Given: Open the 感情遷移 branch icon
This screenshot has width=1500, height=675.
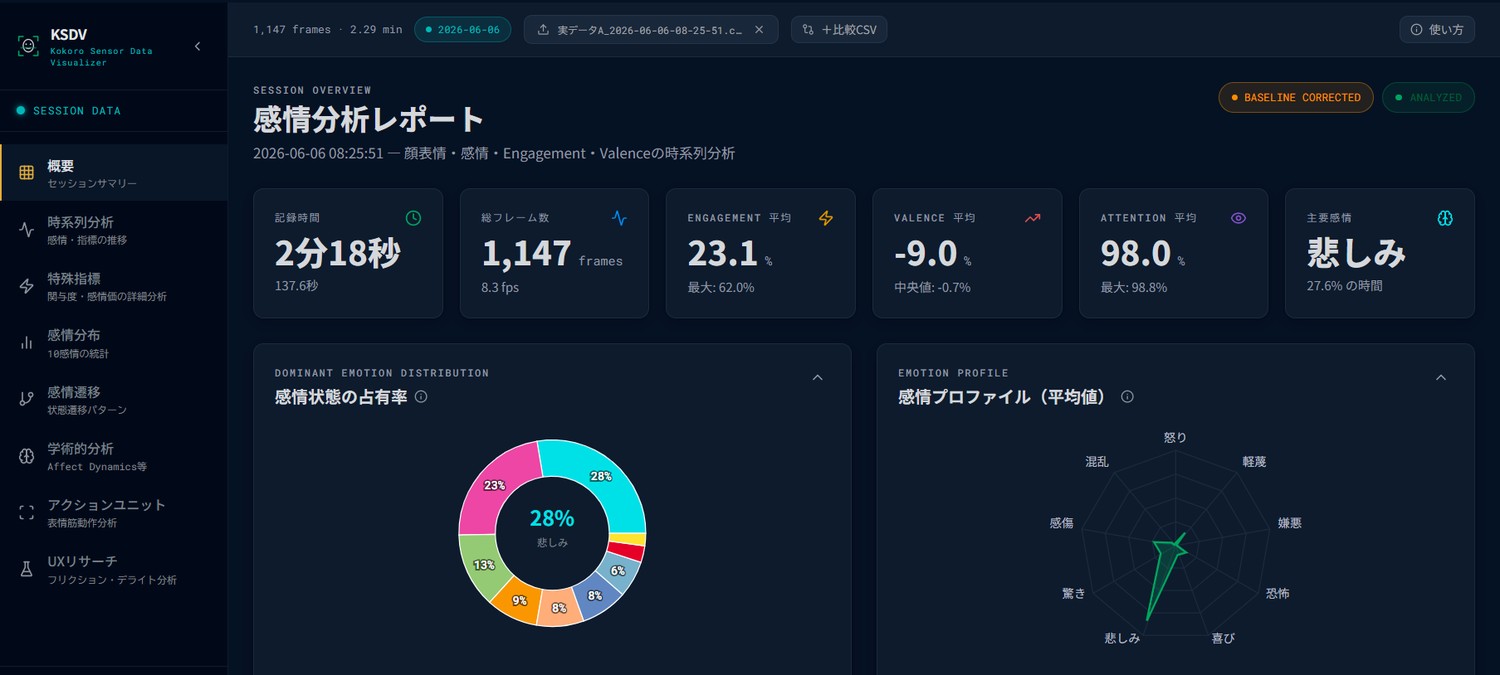Looking at the screenshot, I should click(x=27, y=399).
